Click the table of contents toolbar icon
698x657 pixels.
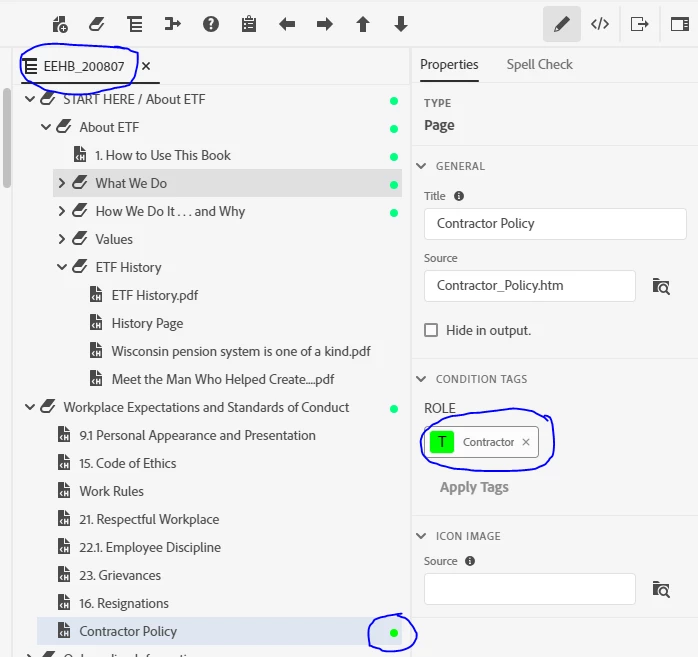[x=134, y=24]
